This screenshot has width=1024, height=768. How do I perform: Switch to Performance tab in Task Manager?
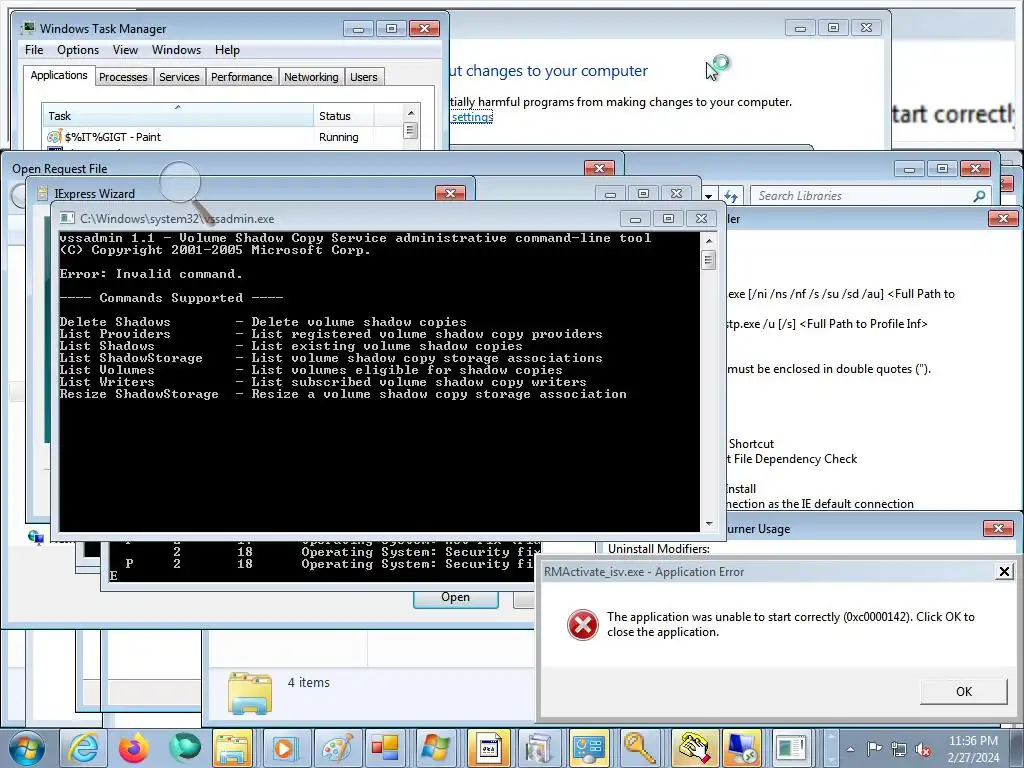pyautogui.click(x=242, y=77)
